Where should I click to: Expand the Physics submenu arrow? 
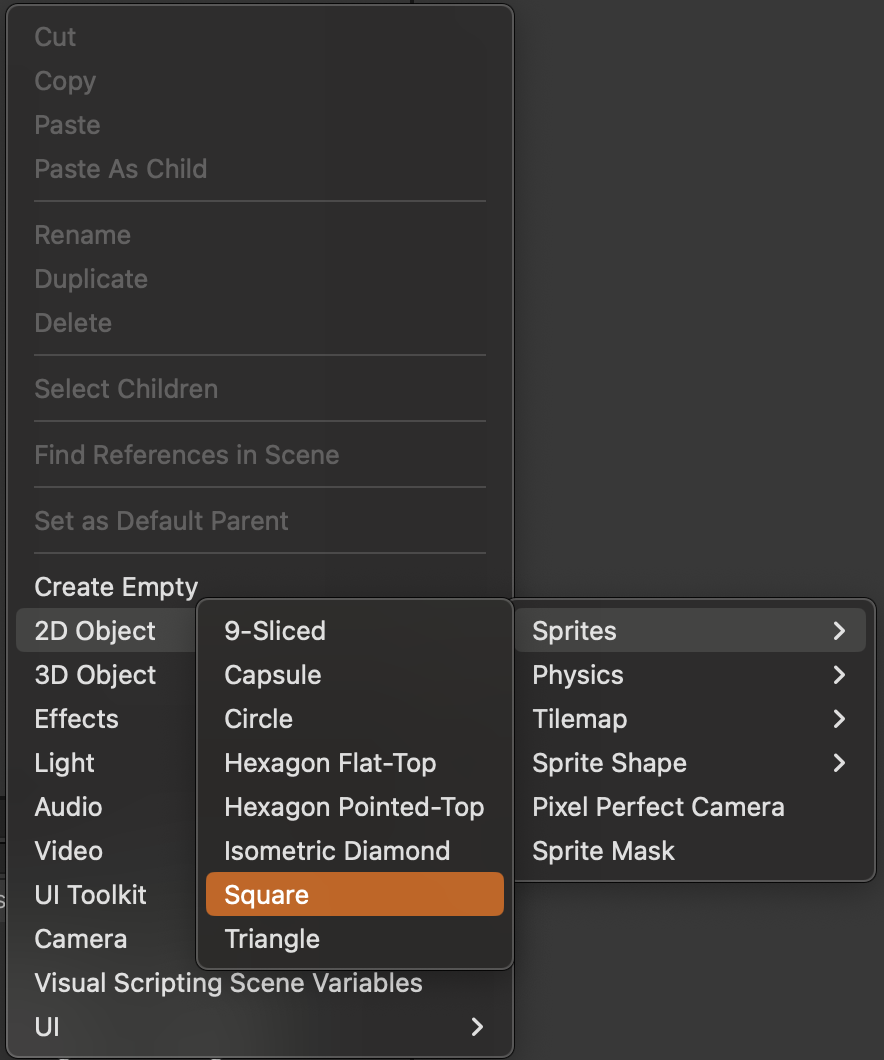[x=839, y=675]
